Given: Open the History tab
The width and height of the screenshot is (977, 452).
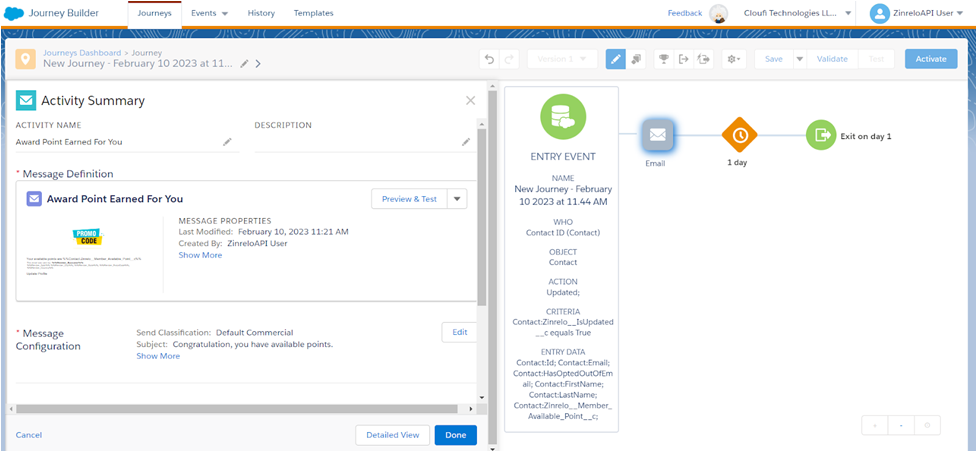Looking at the screenshot, I should point(261,13).
